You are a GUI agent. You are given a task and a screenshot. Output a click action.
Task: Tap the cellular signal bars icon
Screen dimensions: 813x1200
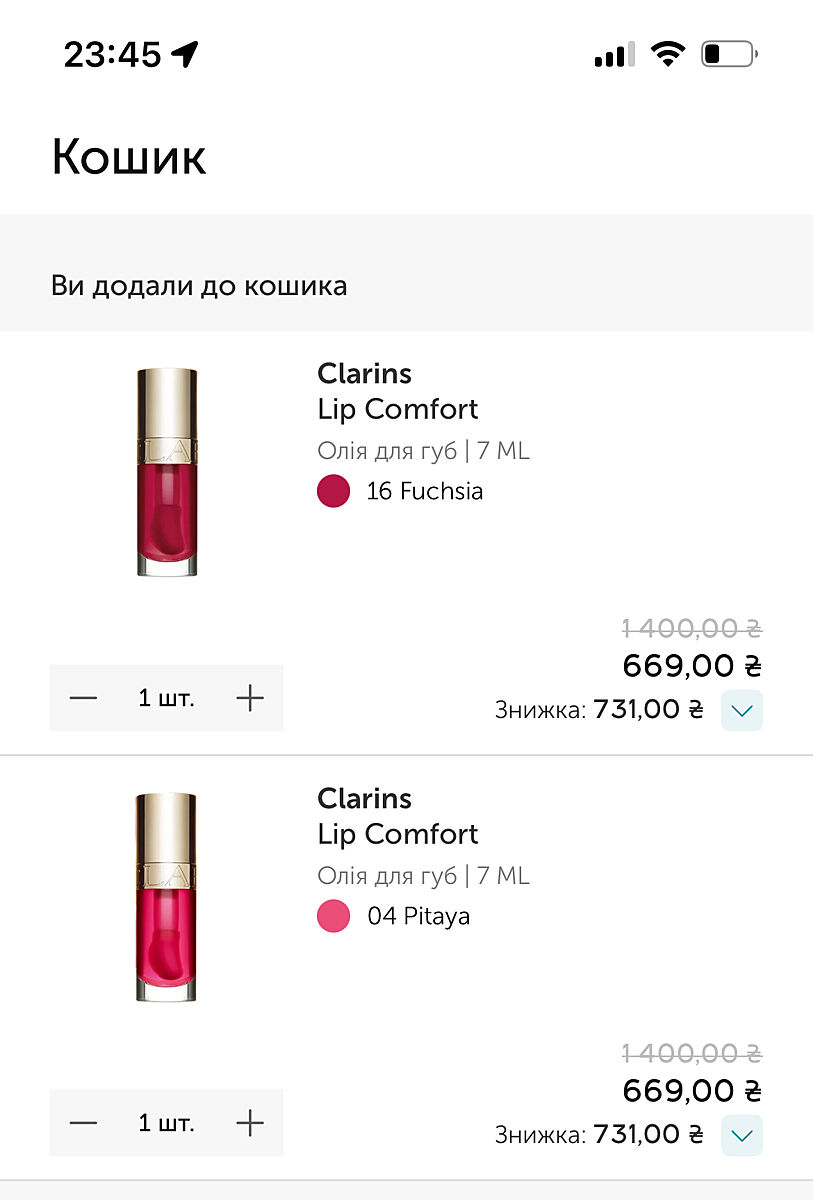614,55
